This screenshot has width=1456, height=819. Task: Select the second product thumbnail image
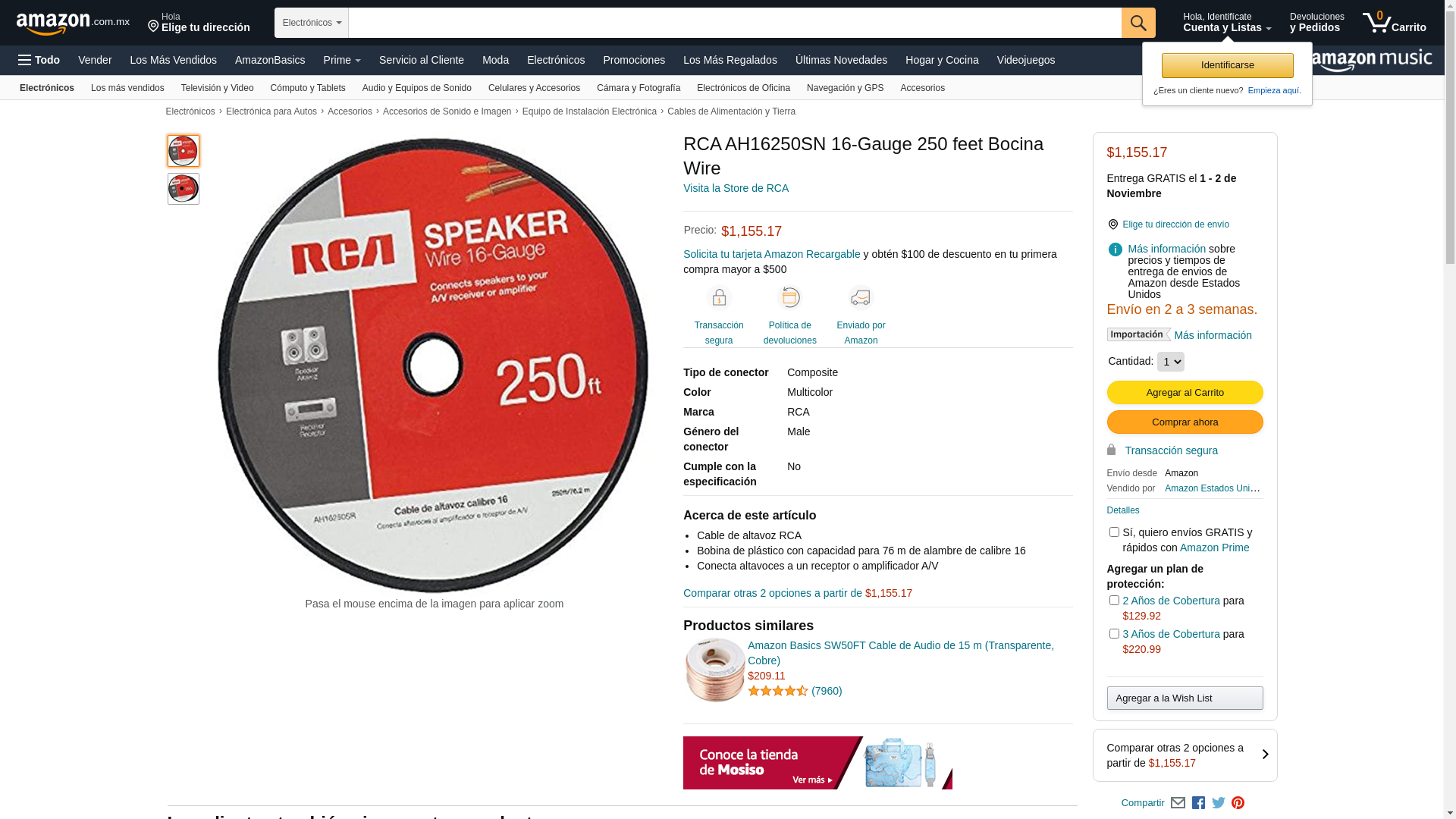tap(184, 189)
